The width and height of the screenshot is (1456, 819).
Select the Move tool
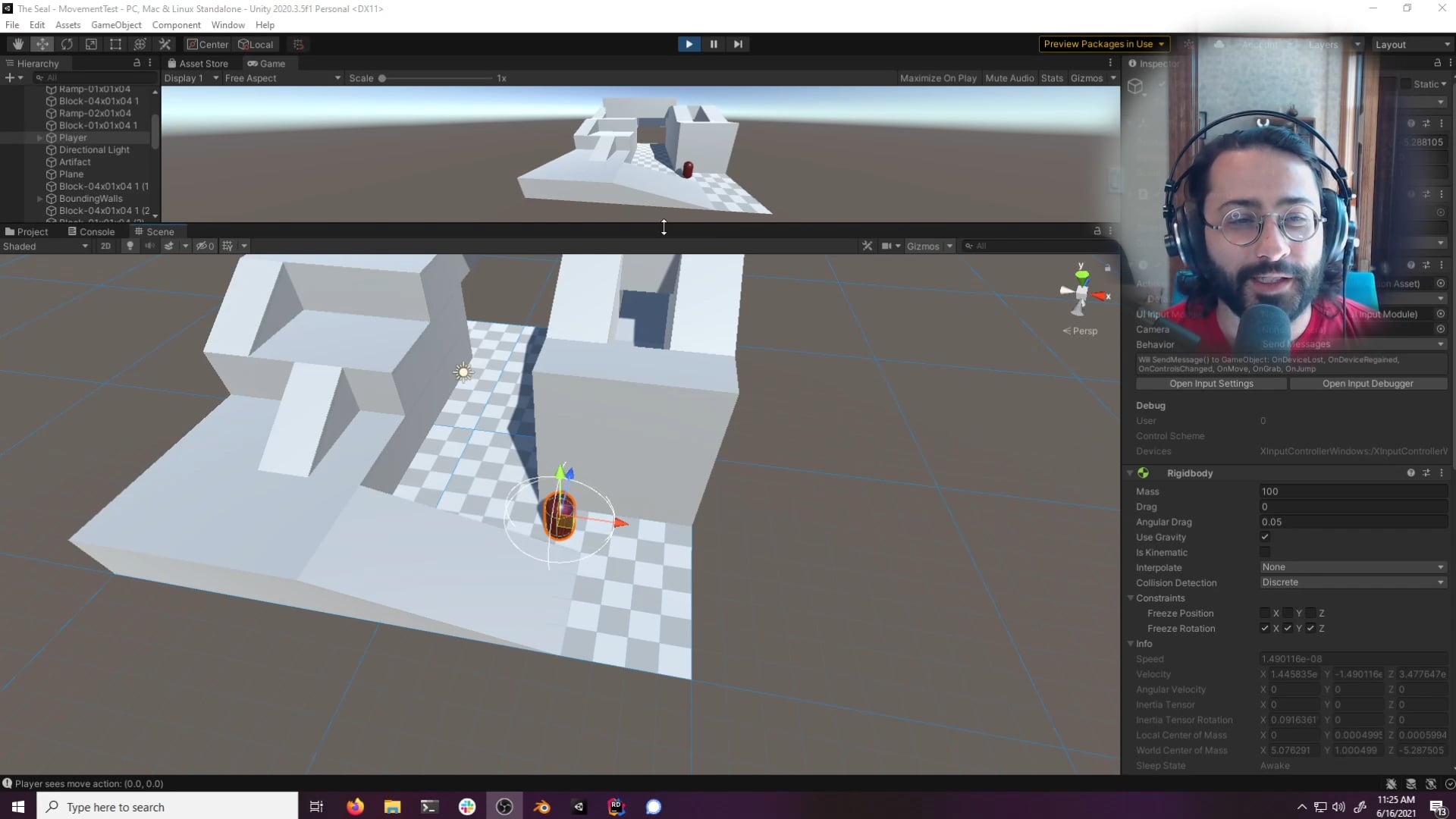coord(42,44)
